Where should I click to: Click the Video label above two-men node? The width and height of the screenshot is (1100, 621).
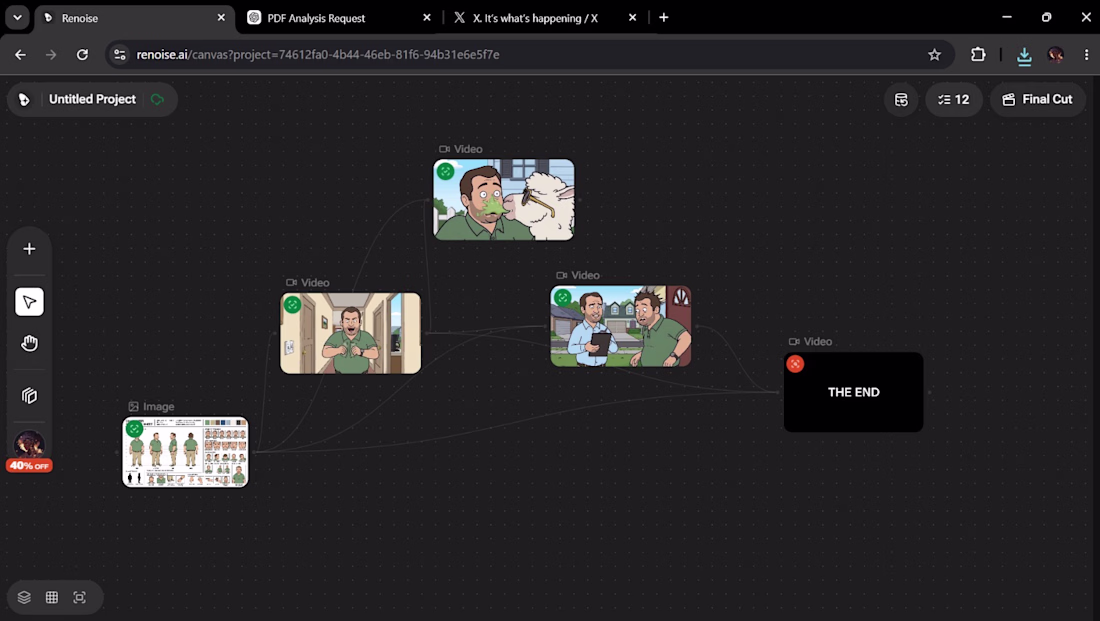coord(578,276)
